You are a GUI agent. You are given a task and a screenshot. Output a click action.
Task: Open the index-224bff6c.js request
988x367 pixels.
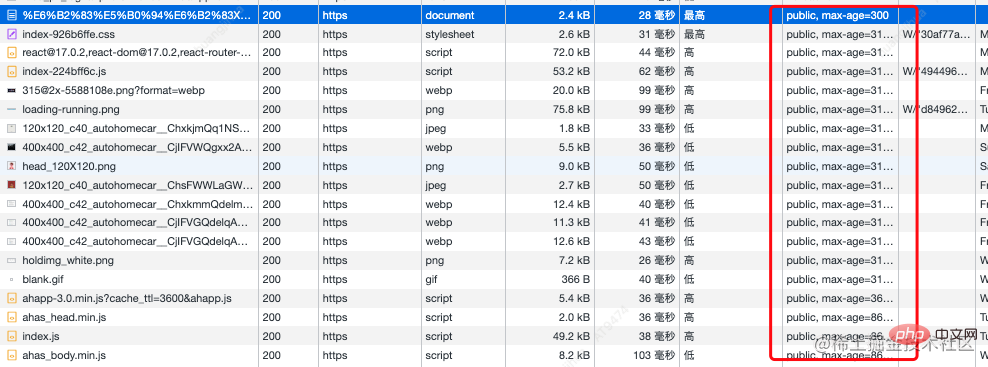[64, 72]
